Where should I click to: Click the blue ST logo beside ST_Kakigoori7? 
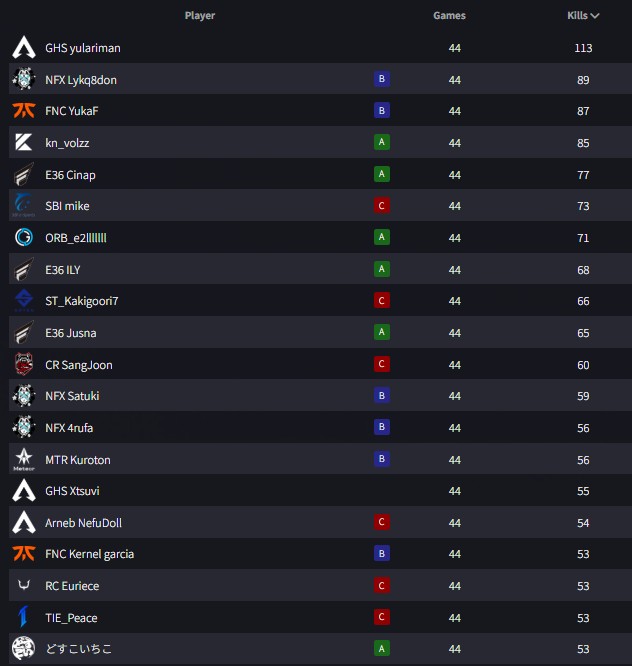pyautogui.click(x=24, y=300)
